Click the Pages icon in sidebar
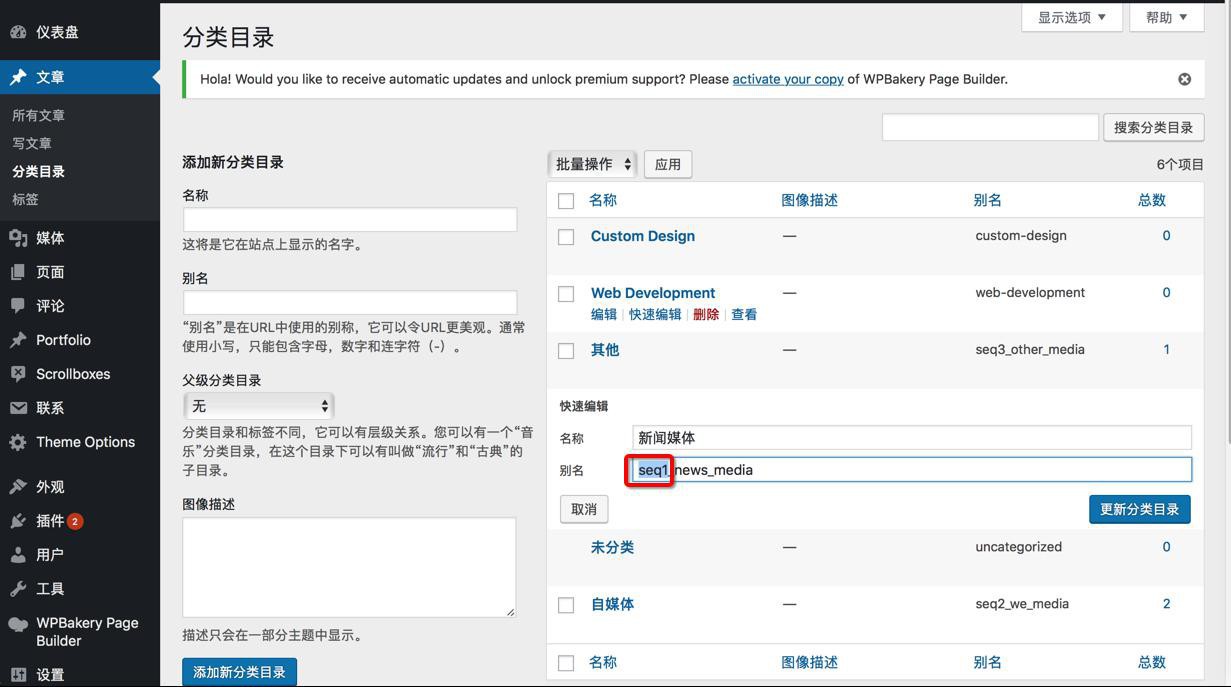Viewport: 1231px width, 687px height. pyautogui.click(x=18, y=272)
